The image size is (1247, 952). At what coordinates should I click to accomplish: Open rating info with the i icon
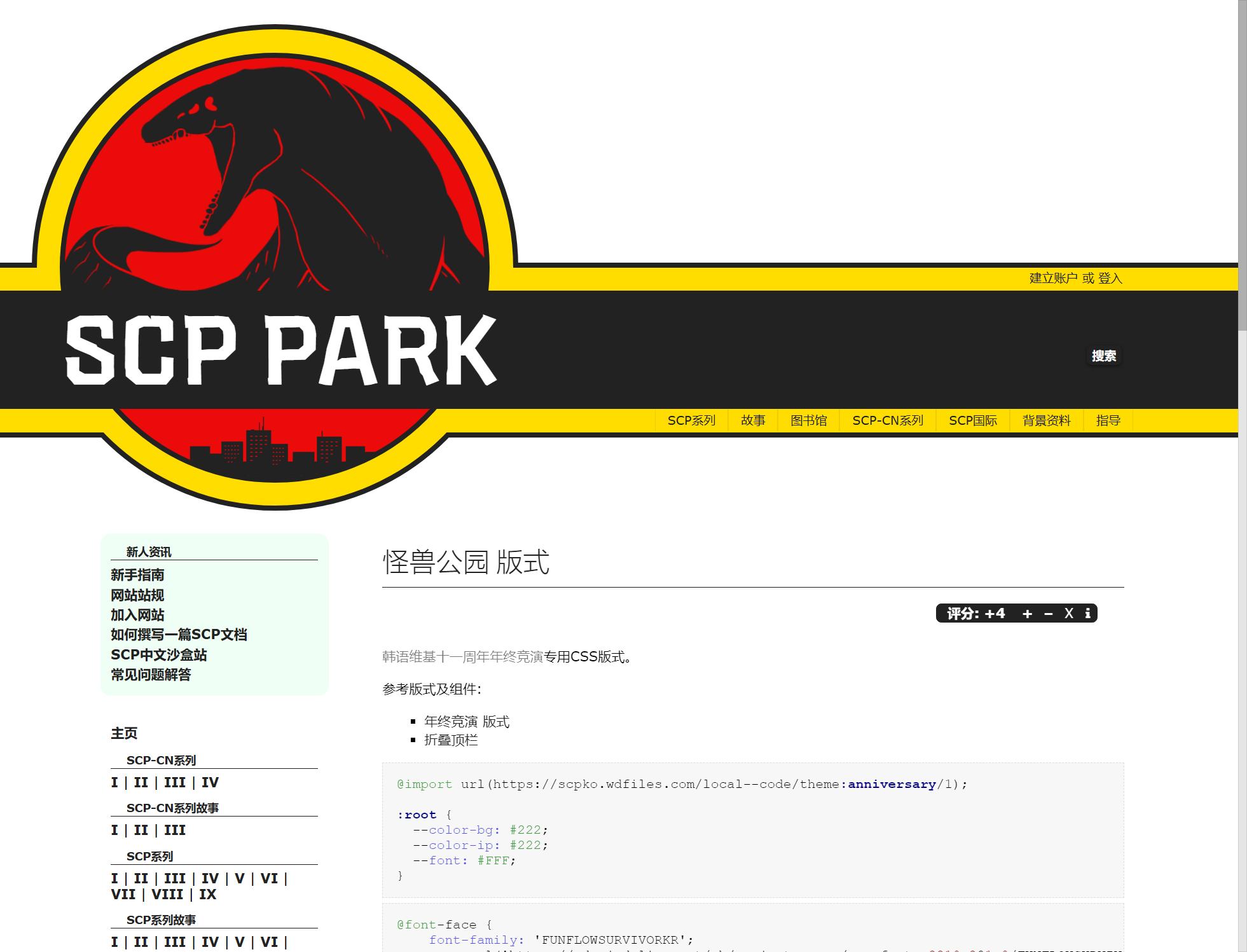click(x=1087, y=614)
